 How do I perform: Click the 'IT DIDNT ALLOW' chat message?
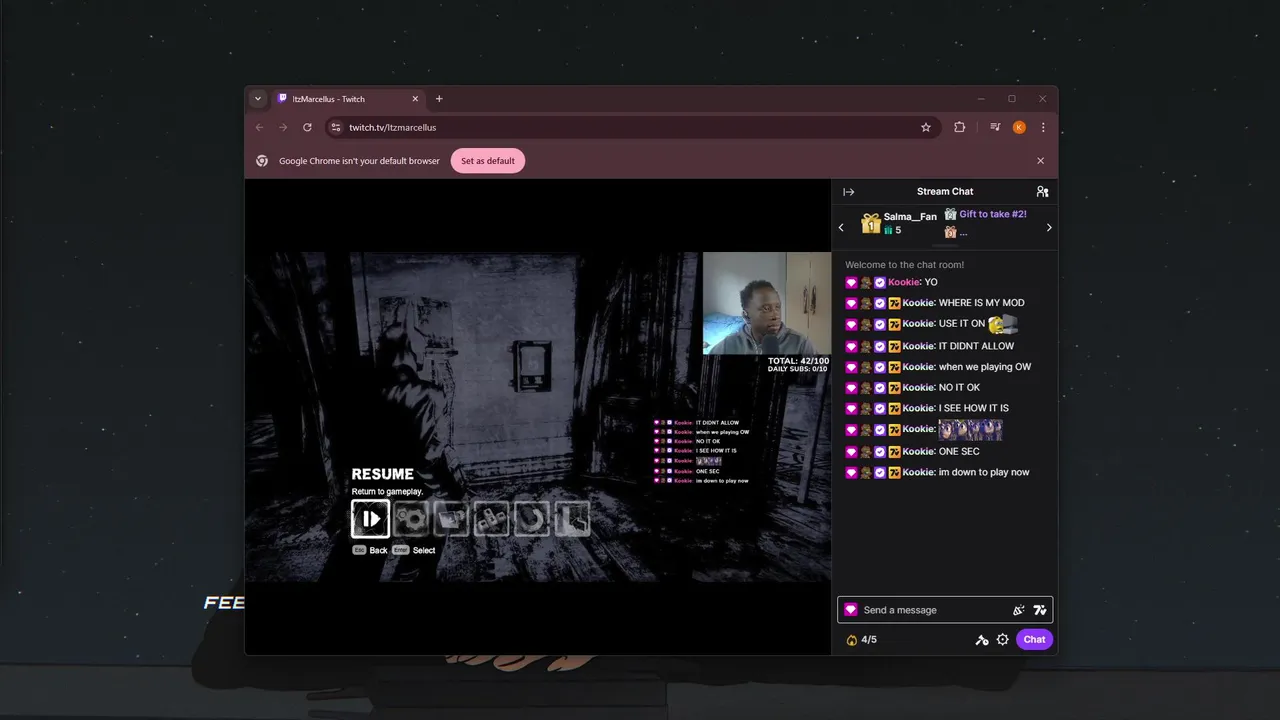coord(976,346)
